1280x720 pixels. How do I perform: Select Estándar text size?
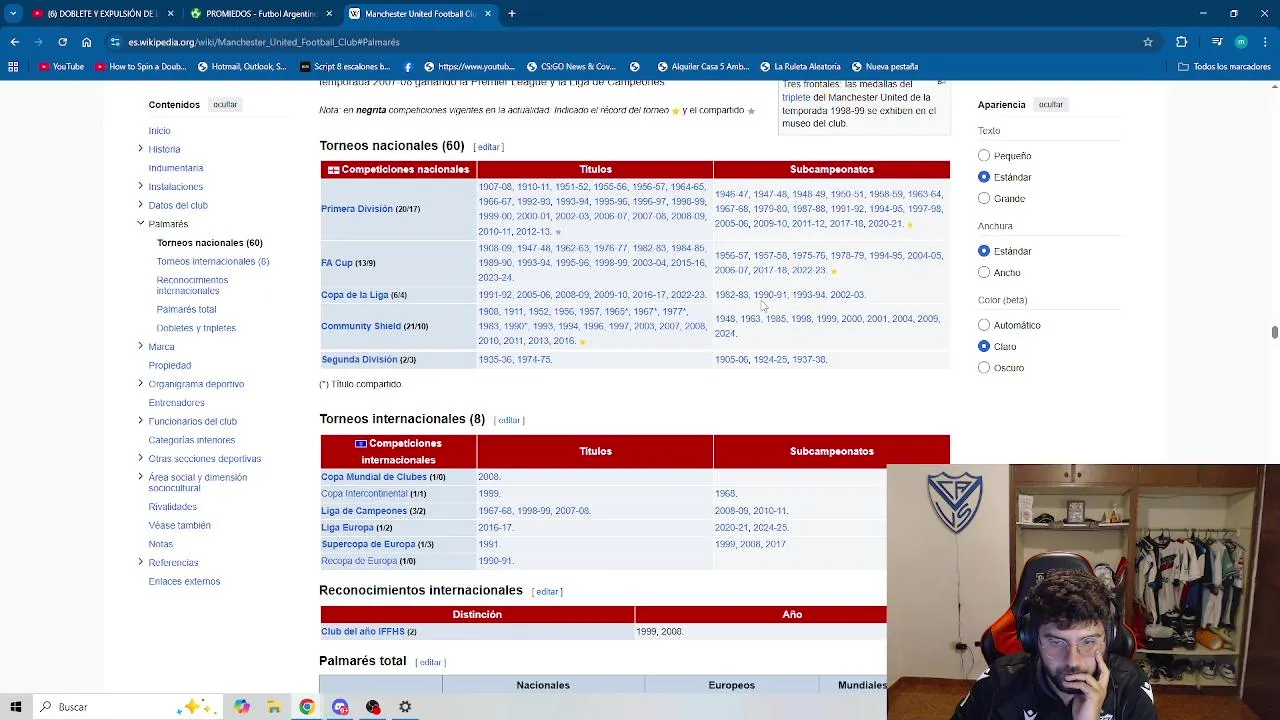(x=984, y=177)
